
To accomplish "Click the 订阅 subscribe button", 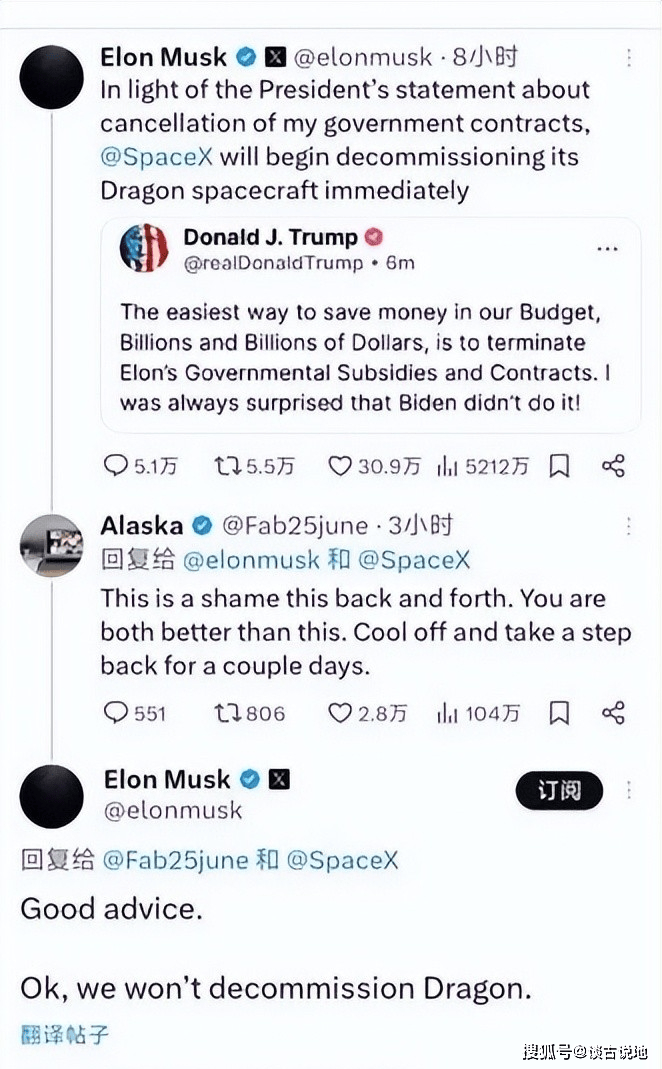I will (x=559, y=790).
